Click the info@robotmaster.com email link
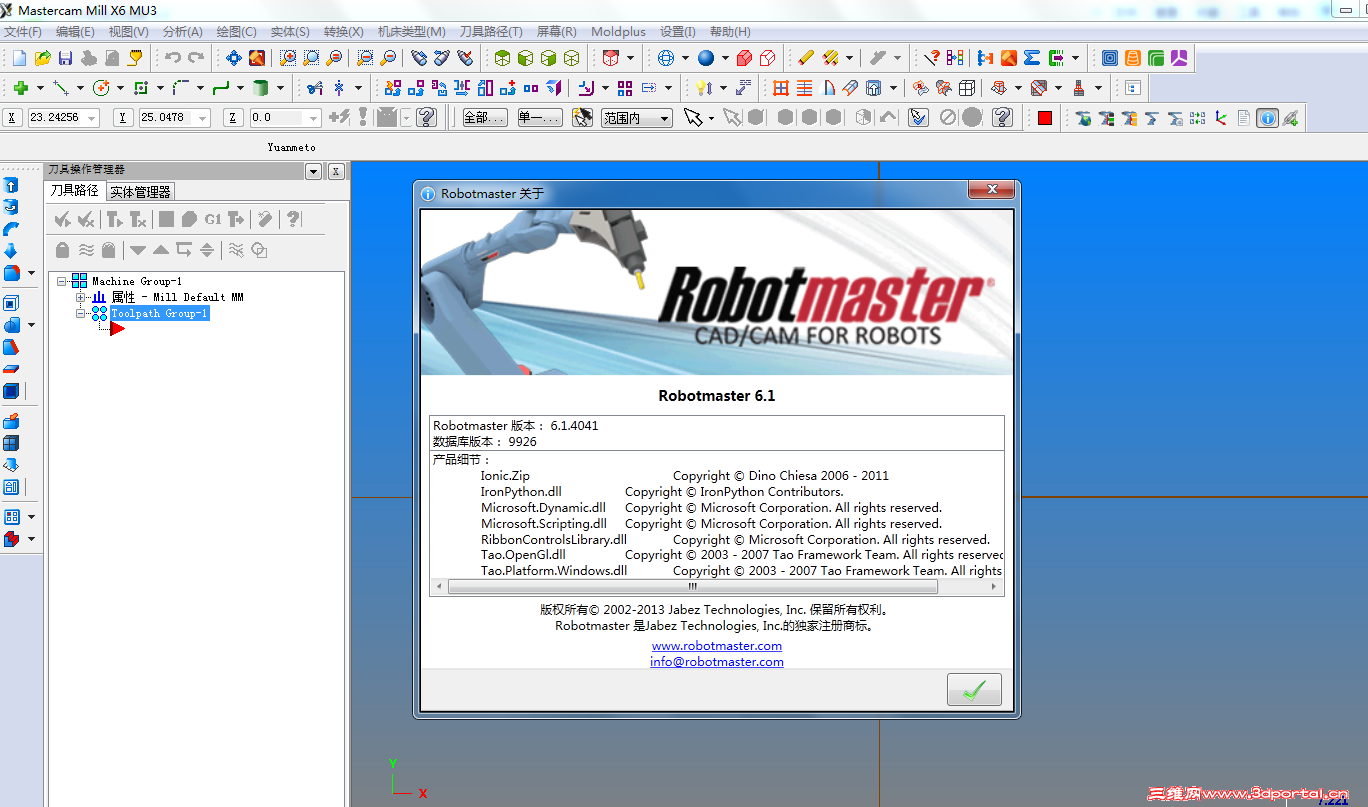Image resolution: width=1368 pixels, height=807 pixels. tap(717, 662)
